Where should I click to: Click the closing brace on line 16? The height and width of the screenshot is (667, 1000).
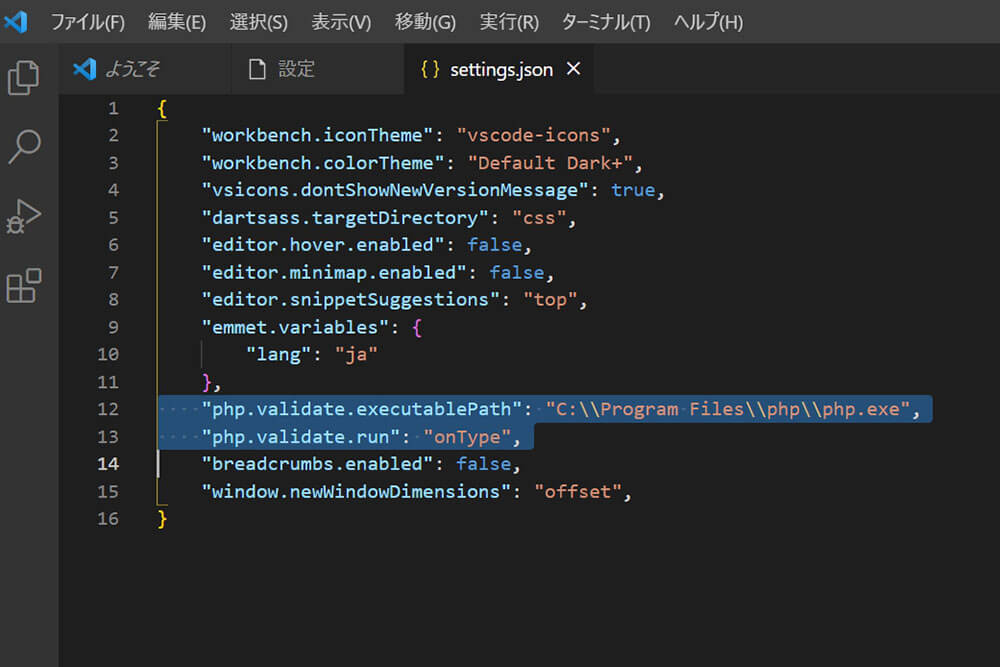[162, 518]
